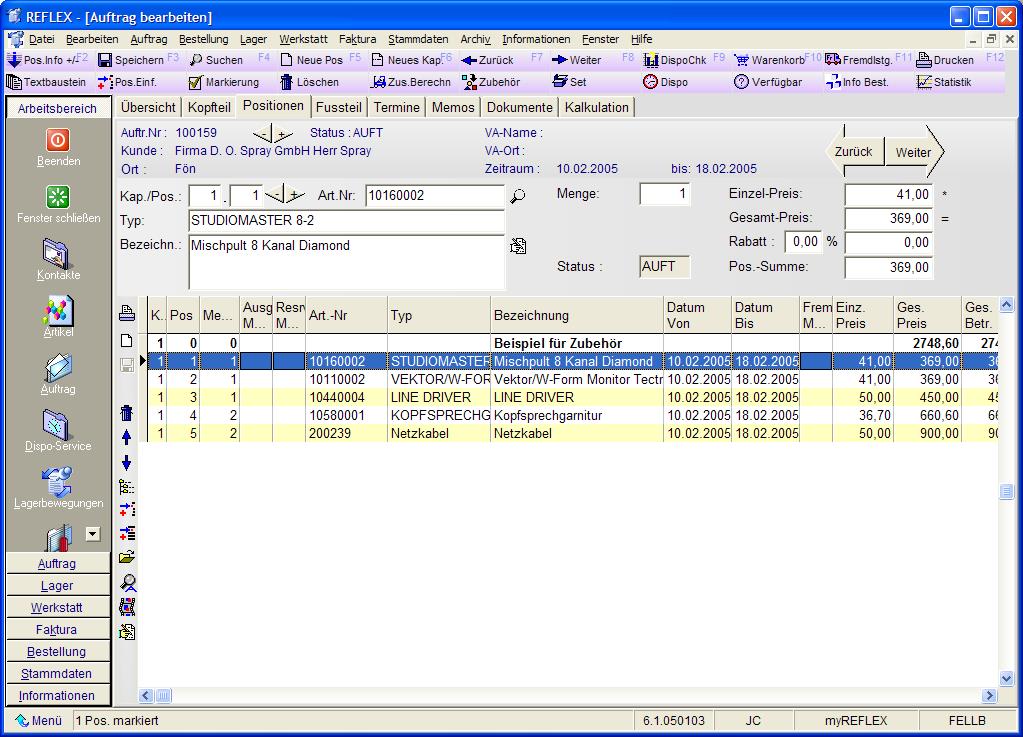Open the Warenkorb toolbar item
Viewport: 1023px width, 737px height.
(769, 60)
